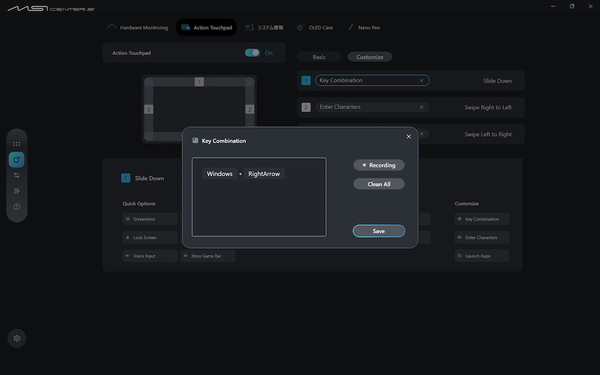Click the MSI Center logo

pos(51,8)
